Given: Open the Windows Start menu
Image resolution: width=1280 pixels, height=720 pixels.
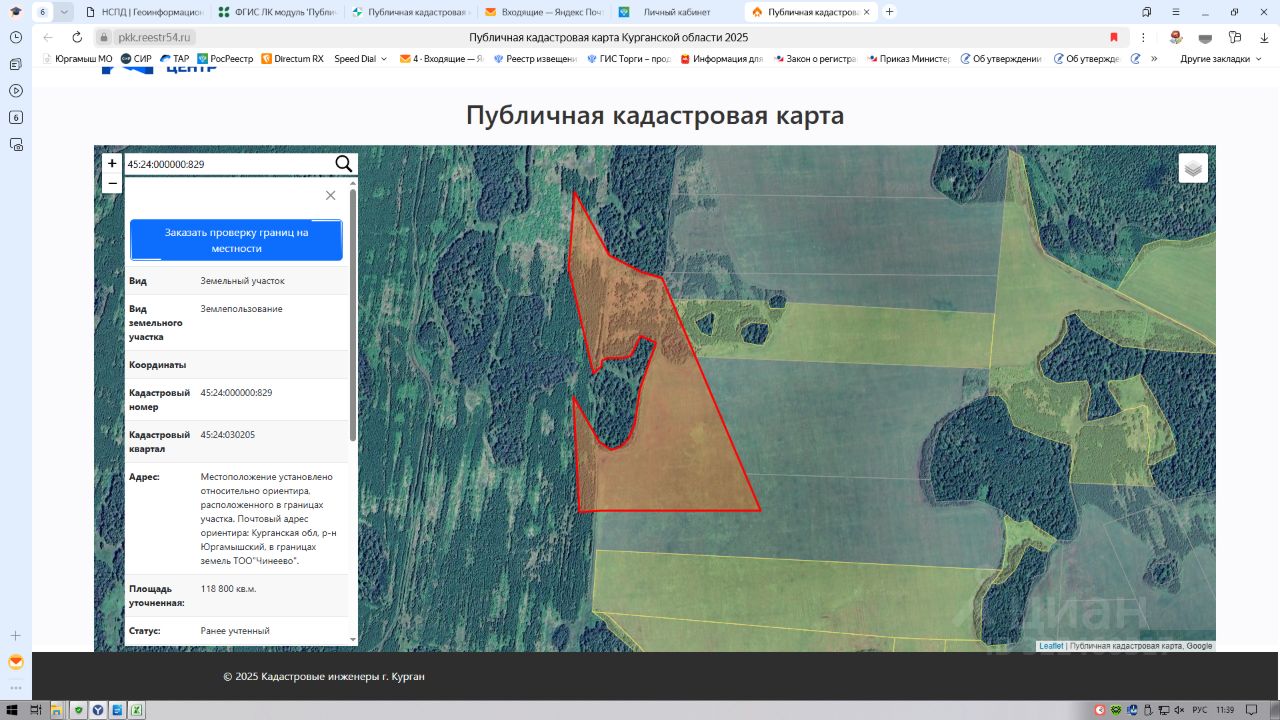Looking at the screenshot, I should (12, 710).
